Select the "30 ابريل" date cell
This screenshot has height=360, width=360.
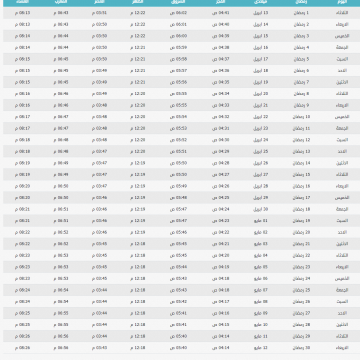pos(261,209)
